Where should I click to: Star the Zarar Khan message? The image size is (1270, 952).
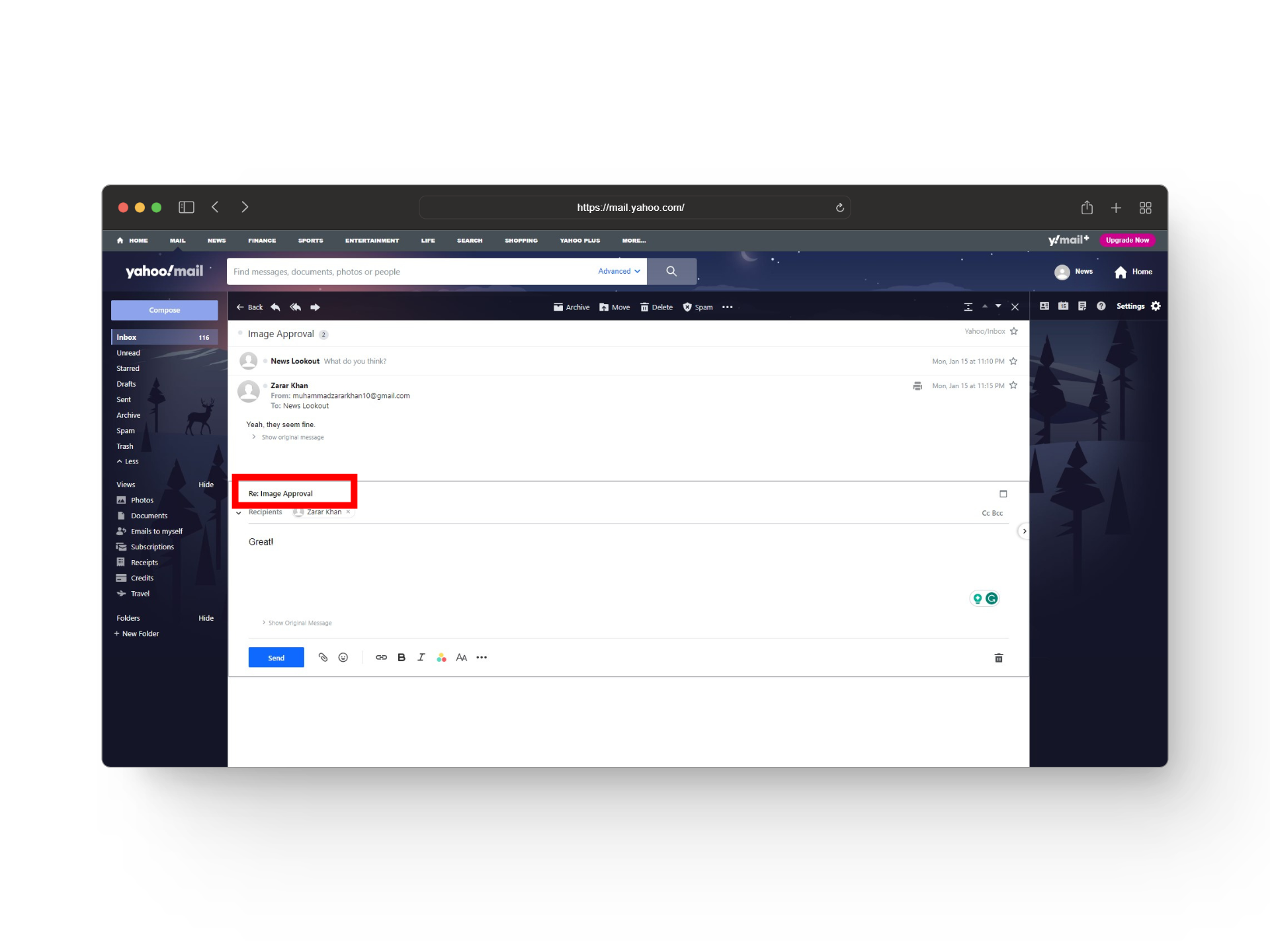[x=1013, y=385]
